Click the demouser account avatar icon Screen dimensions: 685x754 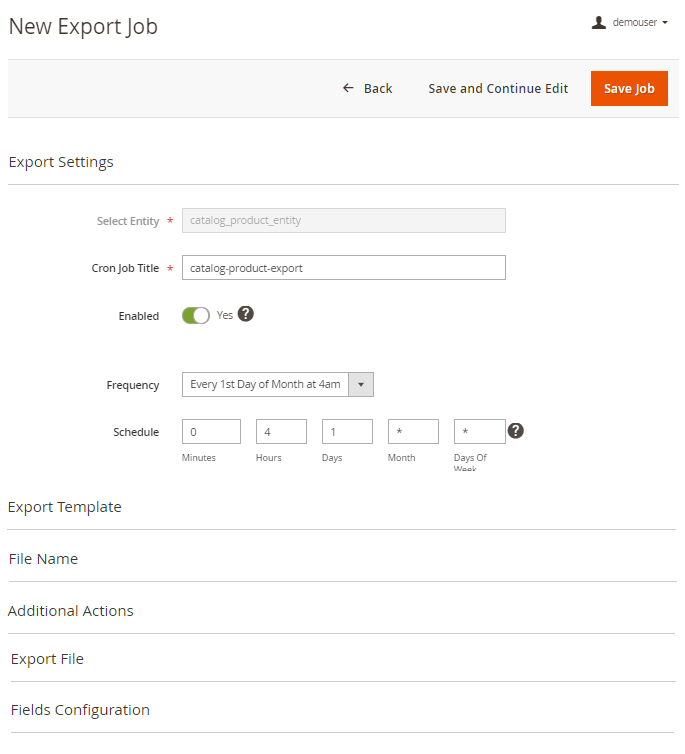point(599,22)
